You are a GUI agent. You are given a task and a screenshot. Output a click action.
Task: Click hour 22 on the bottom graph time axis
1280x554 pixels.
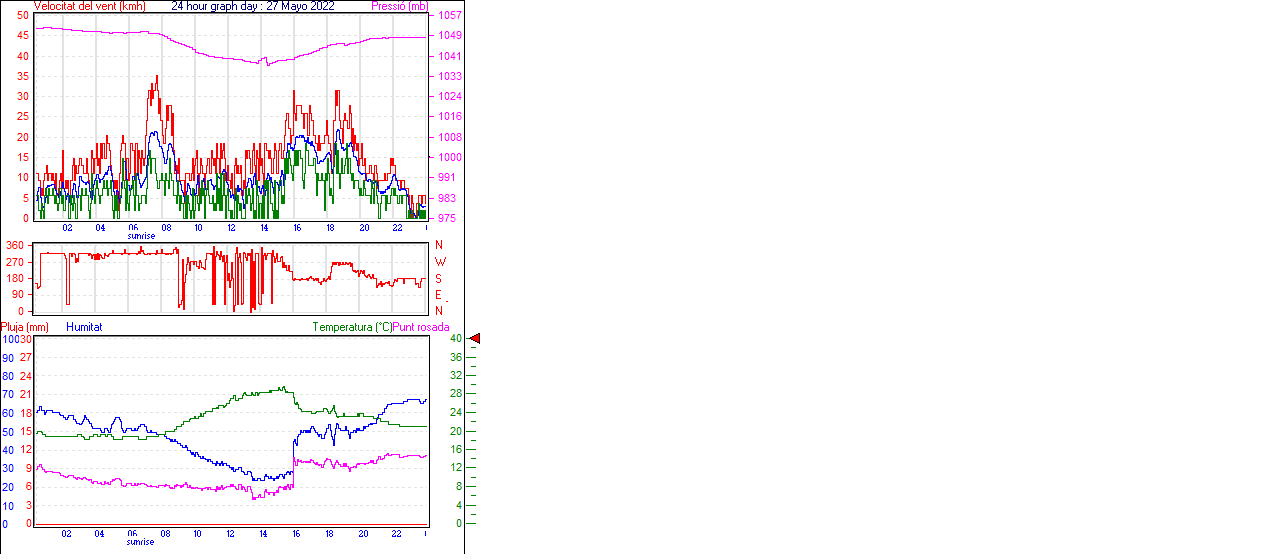coord(396,534)
